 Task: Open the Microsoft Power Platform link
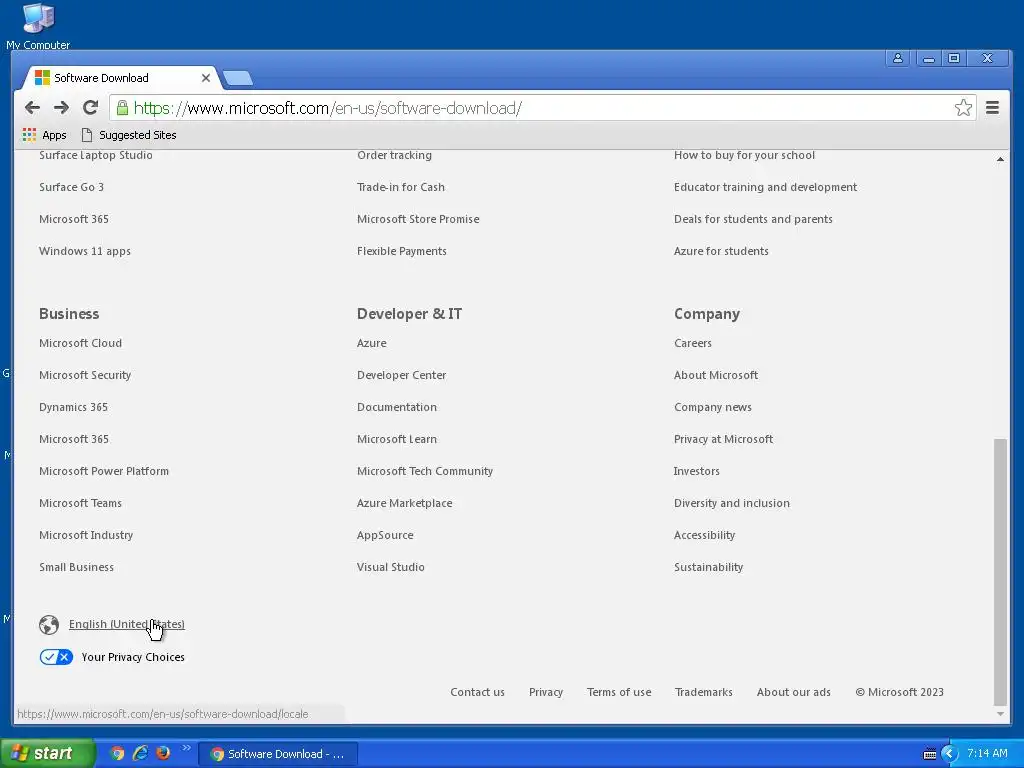point(104,471)
